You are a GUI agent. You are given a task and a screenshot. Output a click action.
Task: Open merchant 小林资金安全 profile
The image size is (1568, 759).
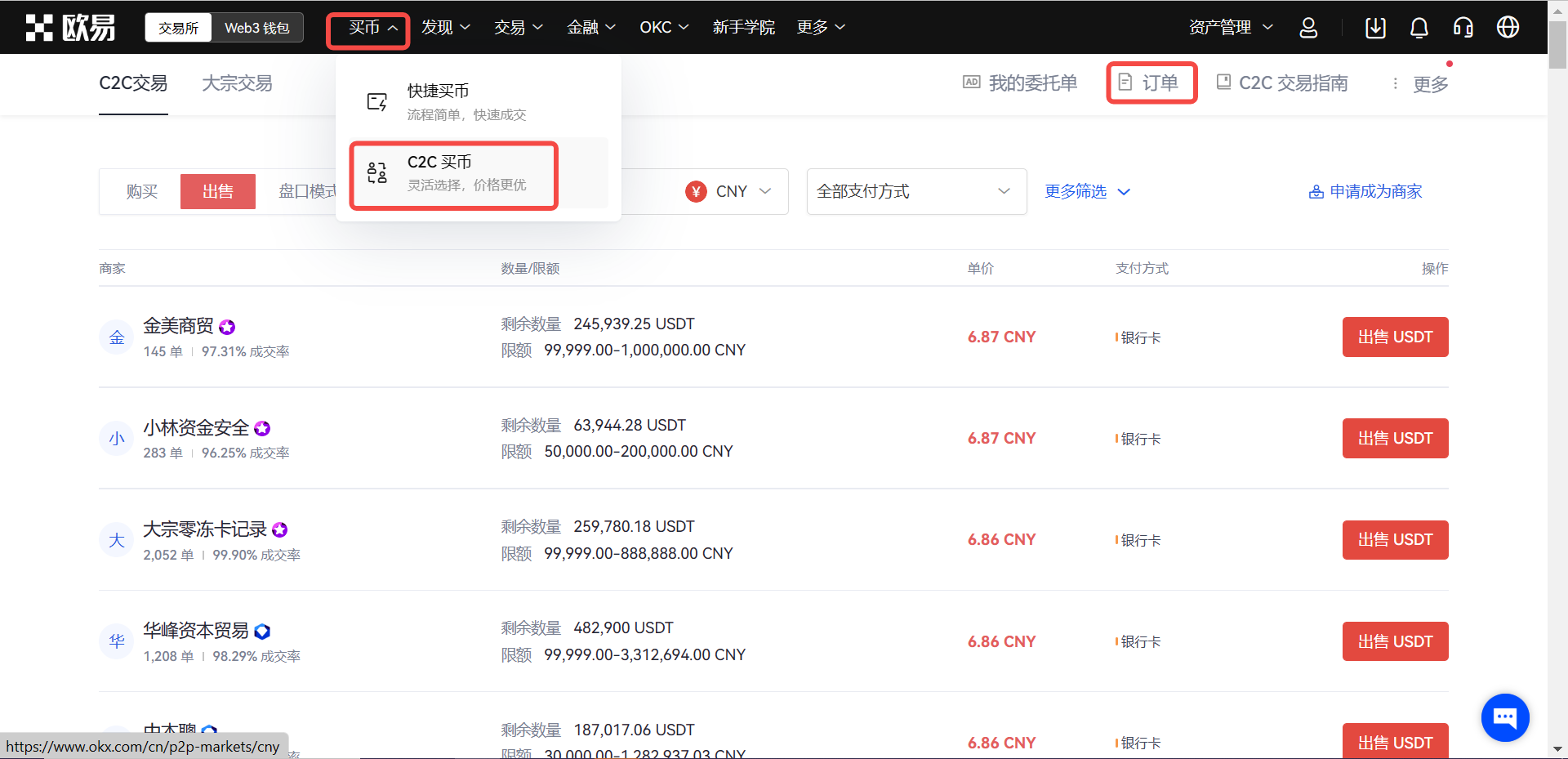point(196,427)
